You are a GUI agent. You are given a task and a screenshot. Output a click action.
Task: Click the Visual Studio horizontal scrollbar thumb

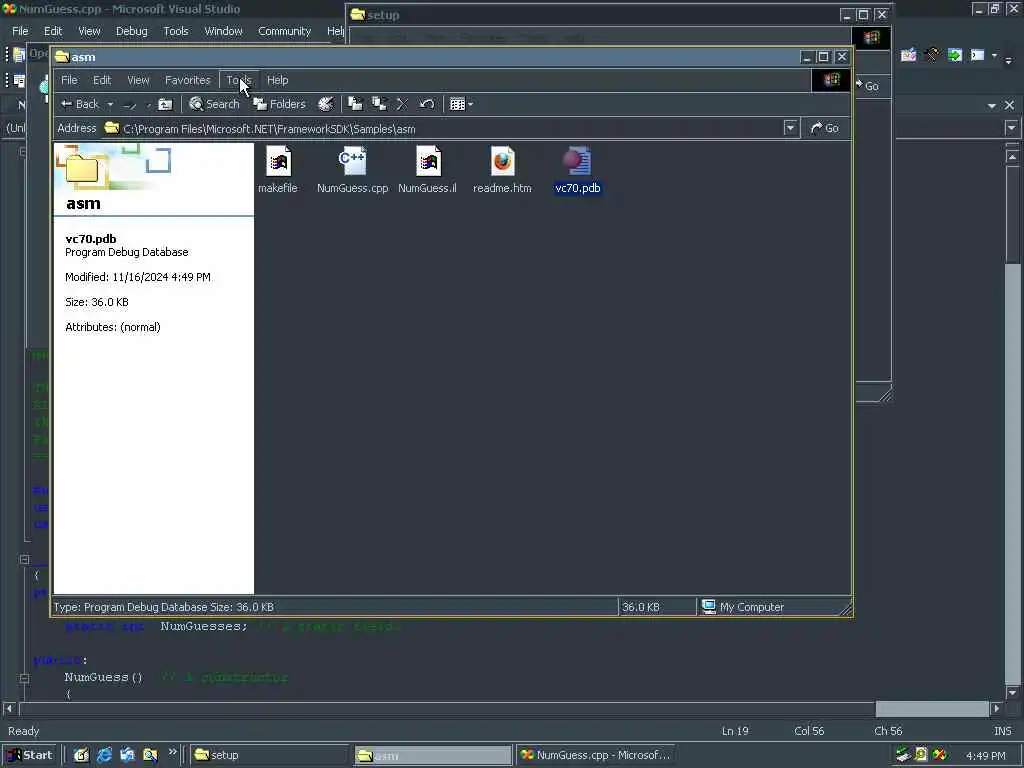point(932,709)
